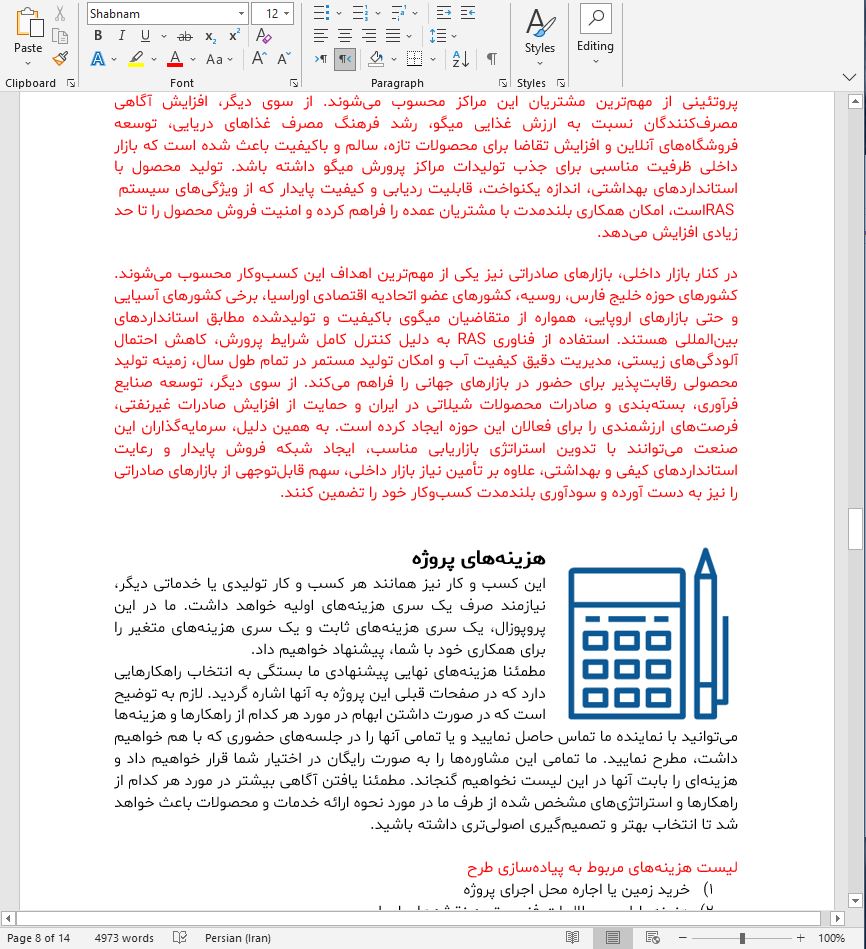This screenshot has height=949, width=866.
Task: Open the Paste options dropdown arrow
Action: click(28, 62)
